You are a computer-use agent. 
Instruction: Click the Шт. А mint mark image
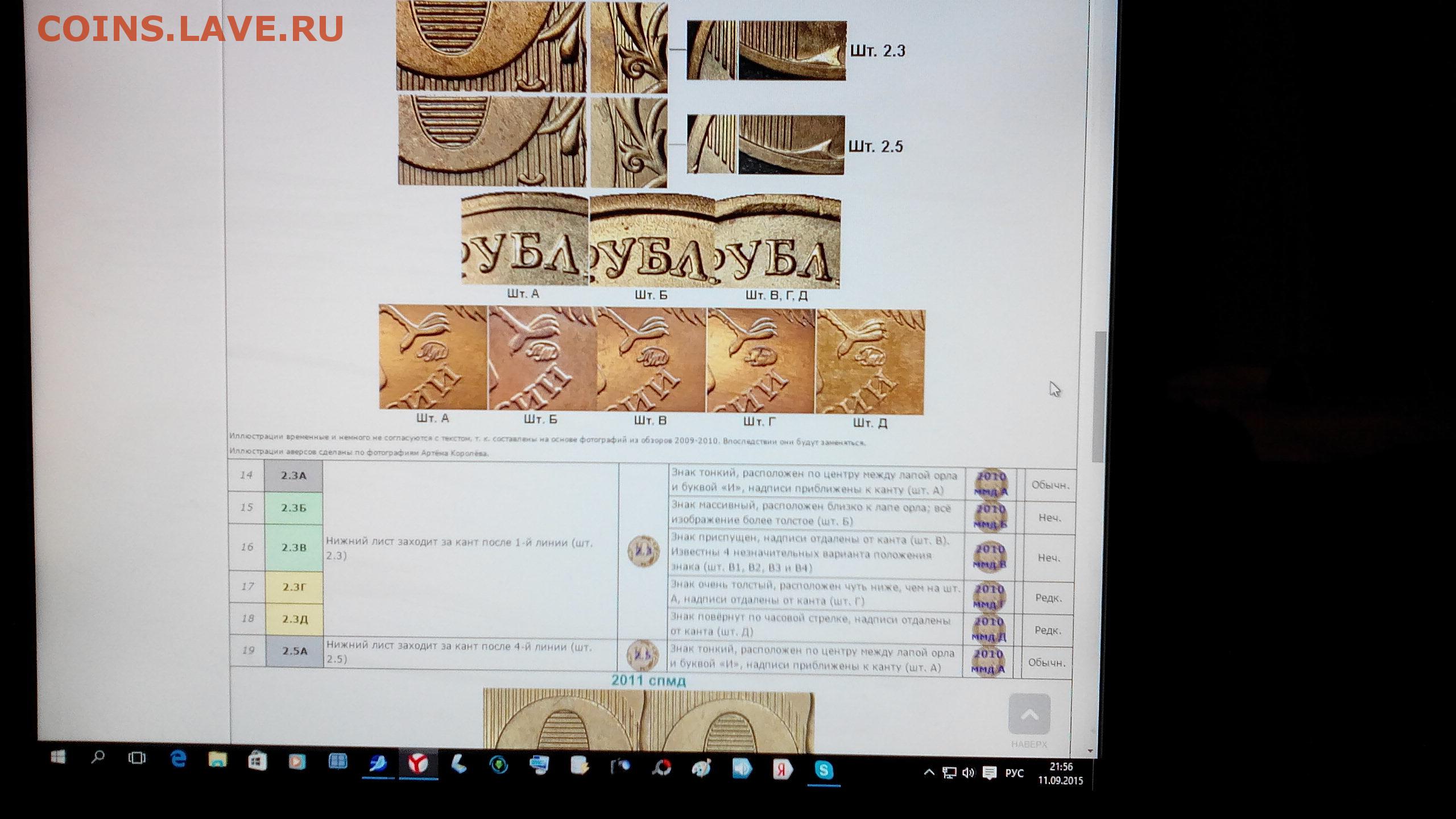tap(433, 357)
